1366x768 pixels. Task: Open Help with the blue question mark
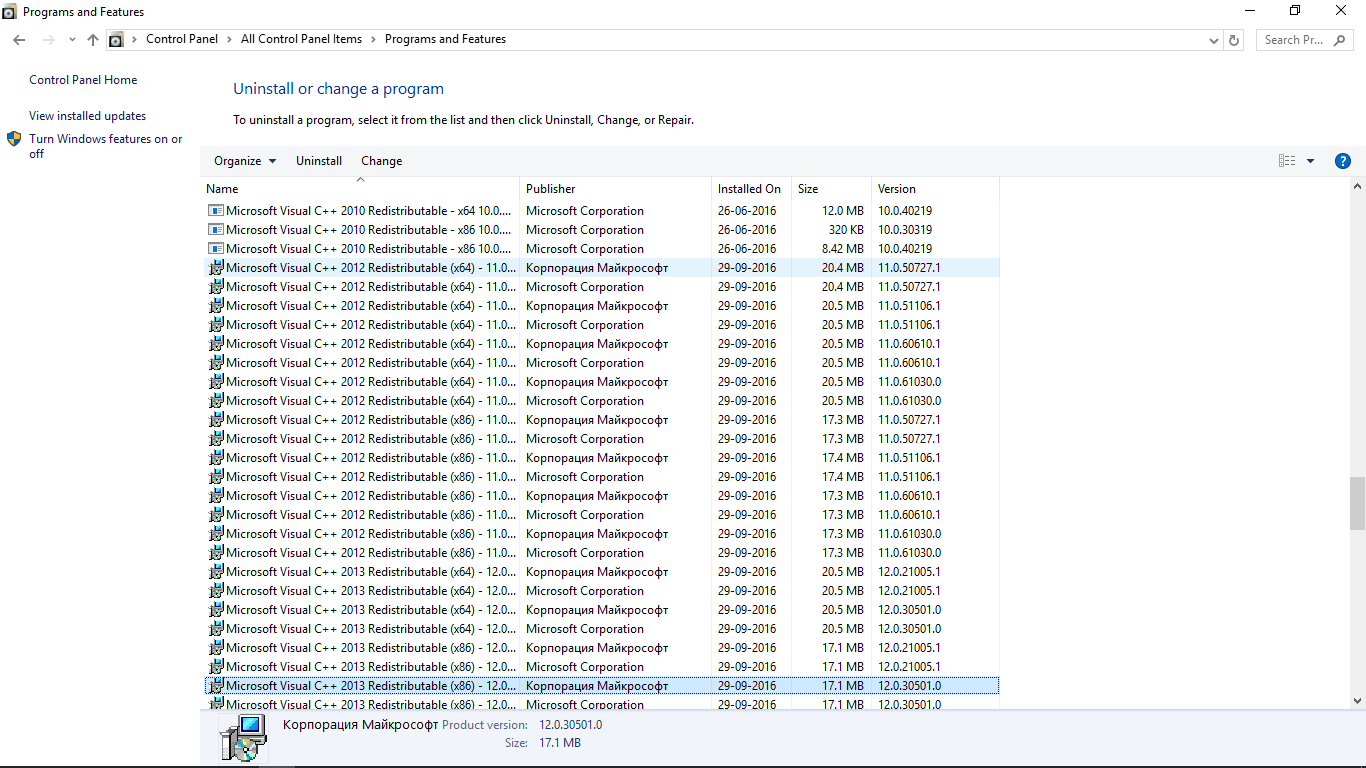click(x=1343, y=161)
